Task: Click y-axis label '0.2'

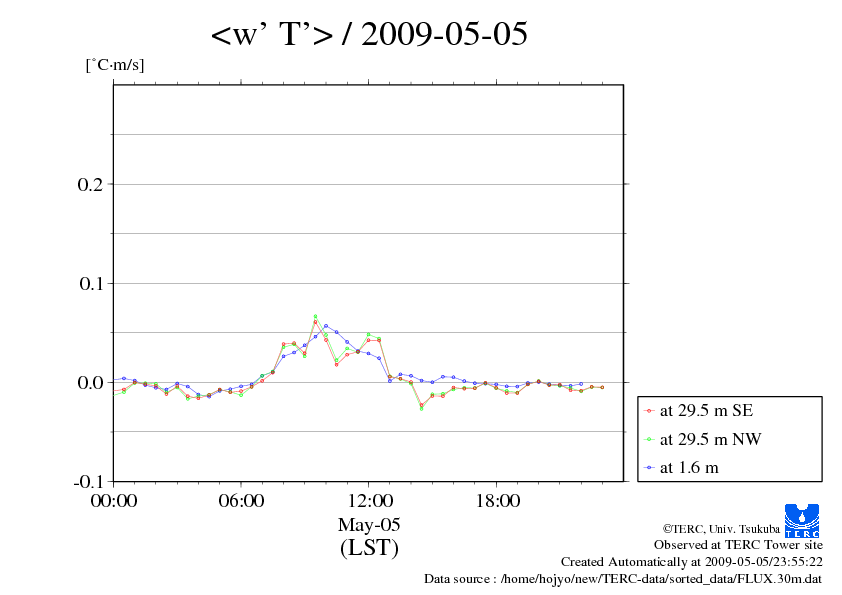Action: [x=90, y=184]
